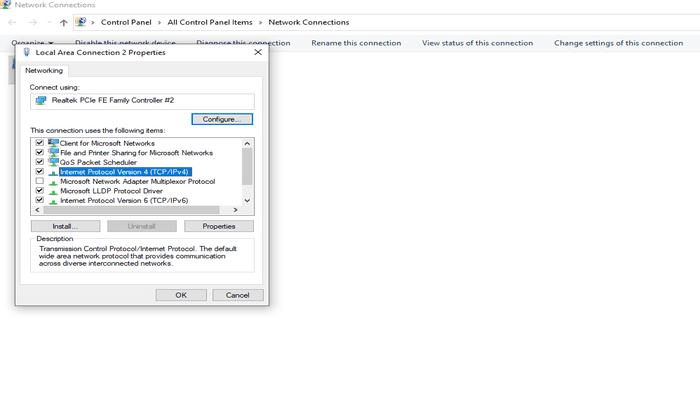Go up one level with the up arrow
The image size is (700, 394).
coord(63,22)
